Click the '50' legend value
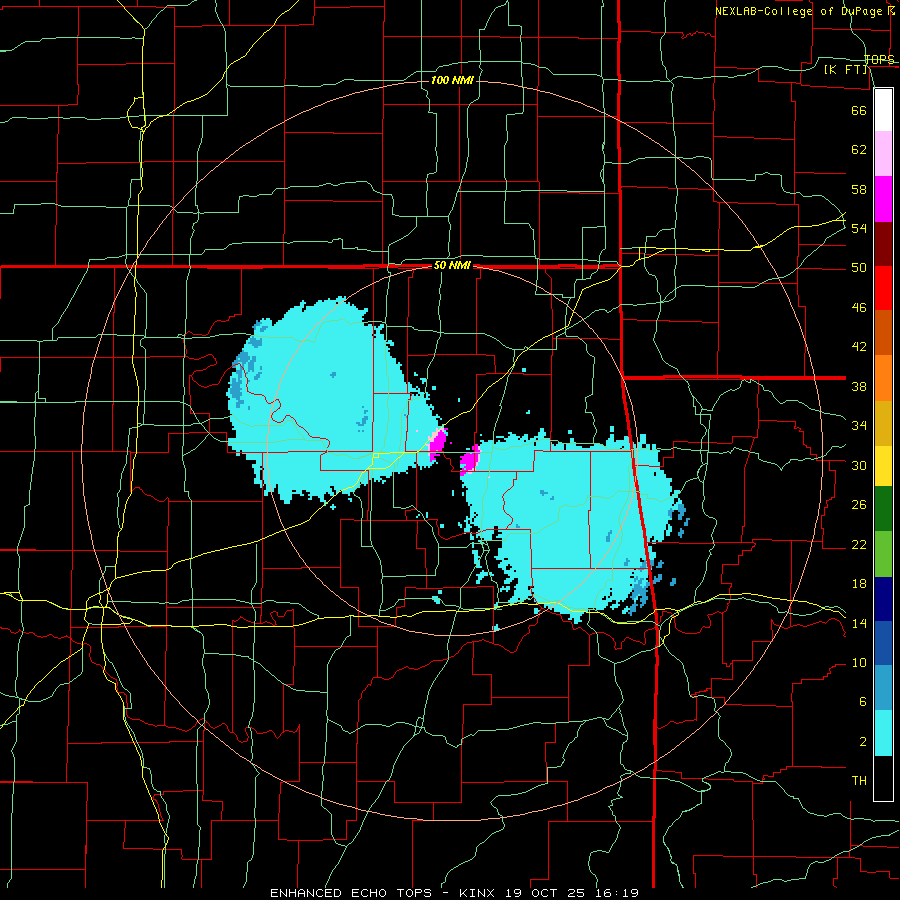The image size is (900, 900). (859, 267)
